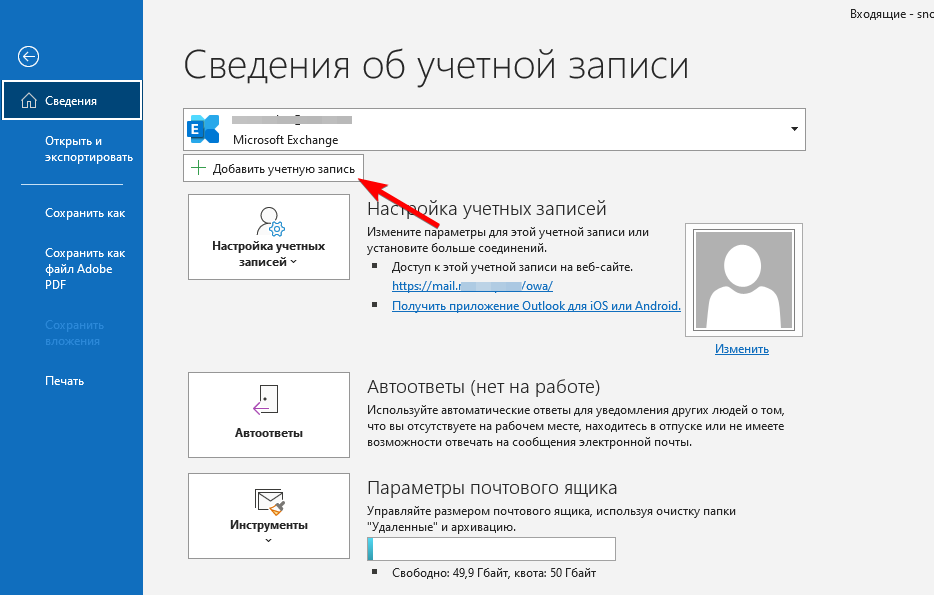Click the Автоответы door-arrow icon

[x=267, y=400]
